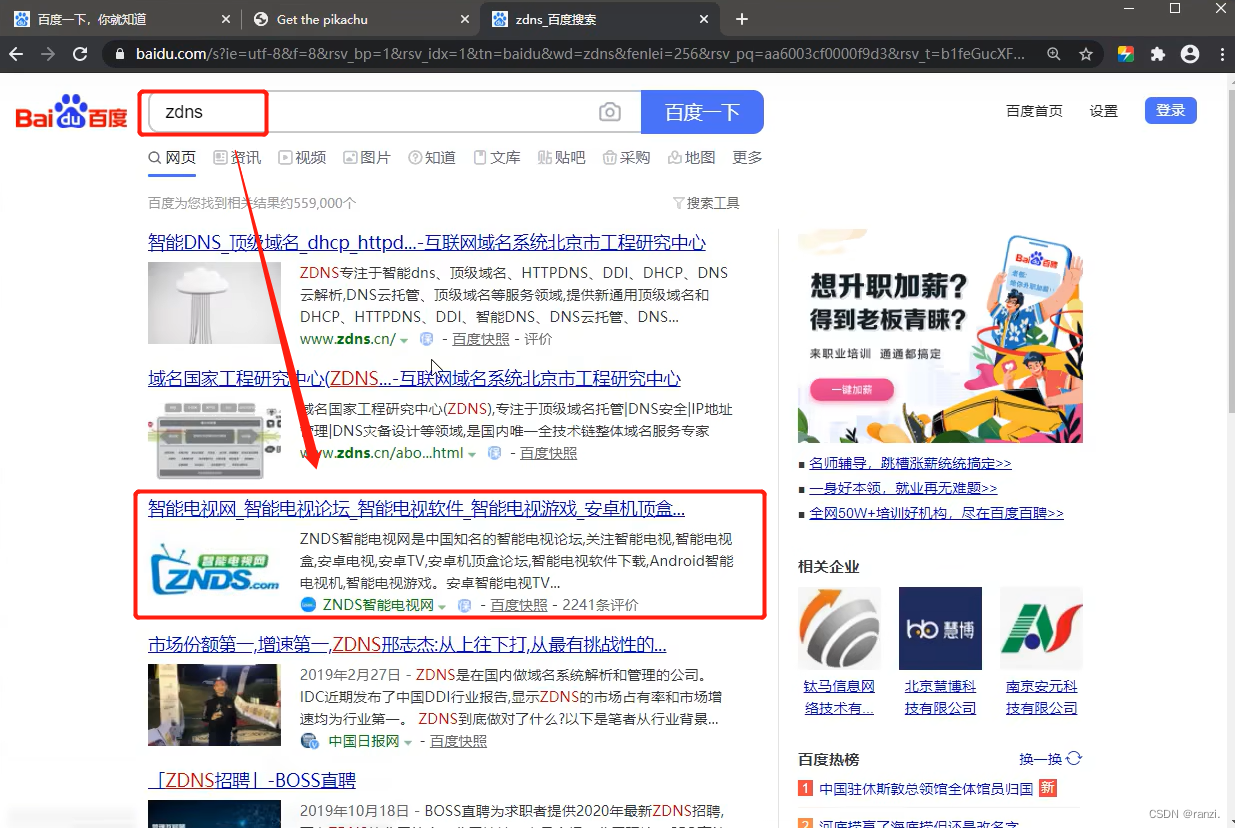Click the 一键加薪 banner button
Image resolution: width=1235 pixels, height=828 pixels.
click(x=851, y=391)
